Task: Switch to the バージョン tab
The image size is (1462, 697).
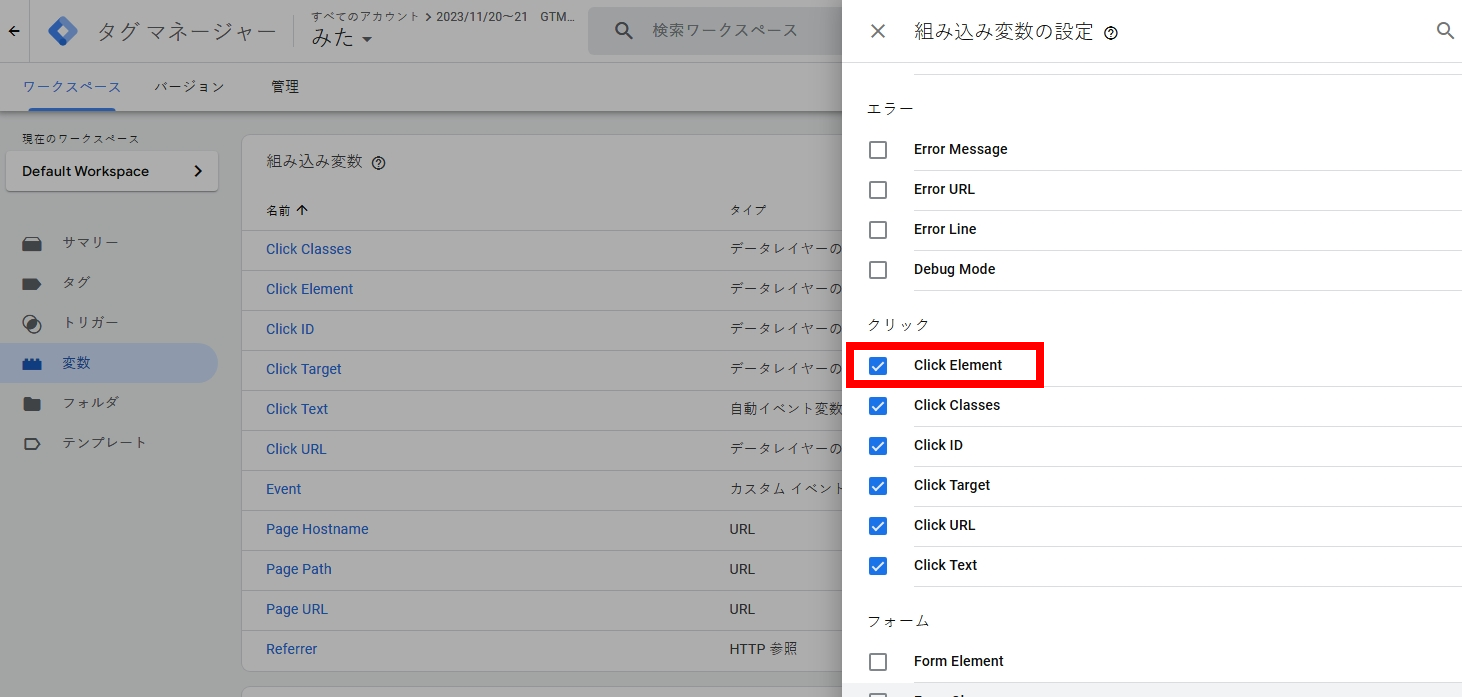Action: tap(189, 87)
